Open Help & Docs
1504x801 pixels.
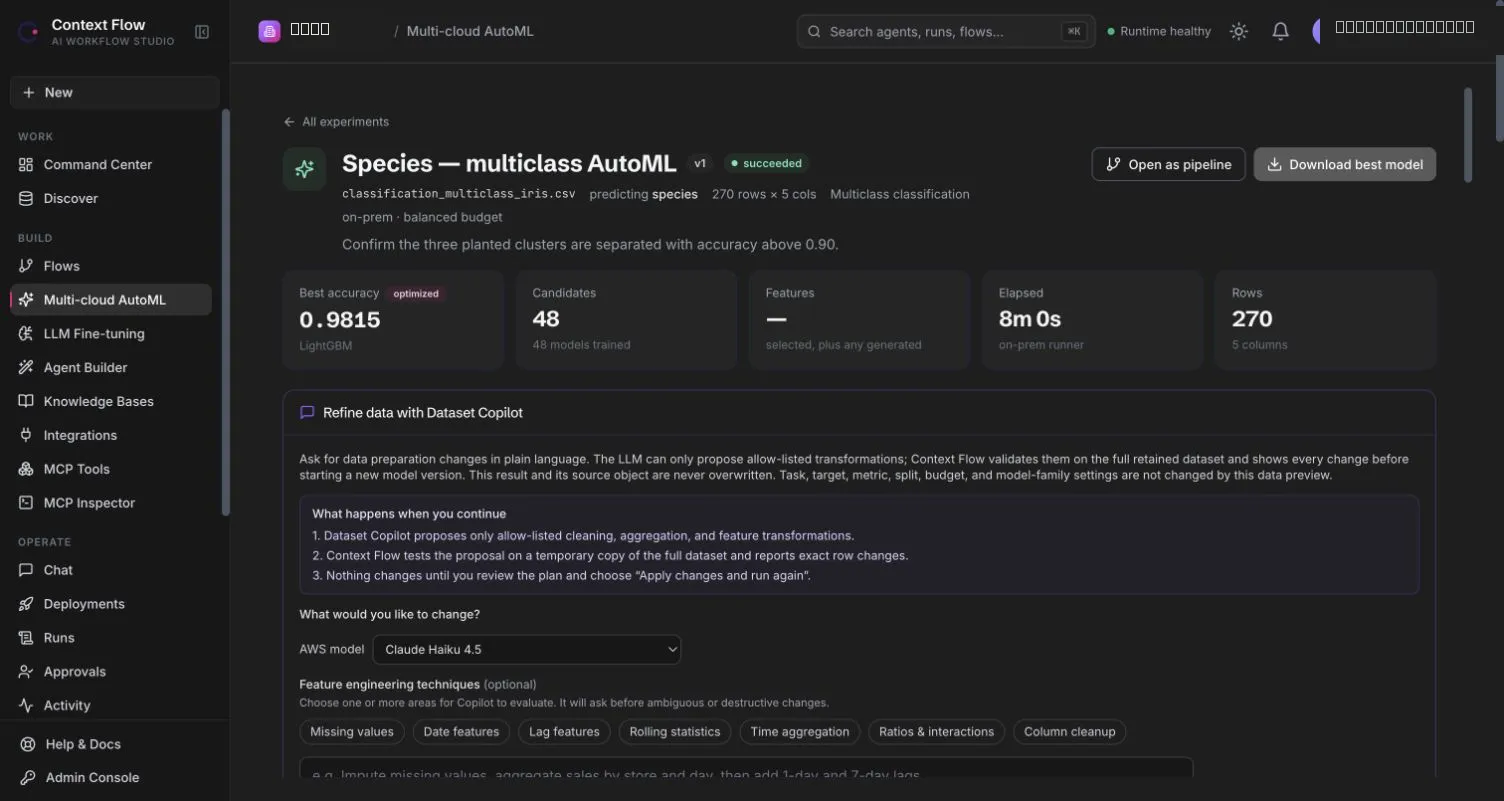pos(114,744)
